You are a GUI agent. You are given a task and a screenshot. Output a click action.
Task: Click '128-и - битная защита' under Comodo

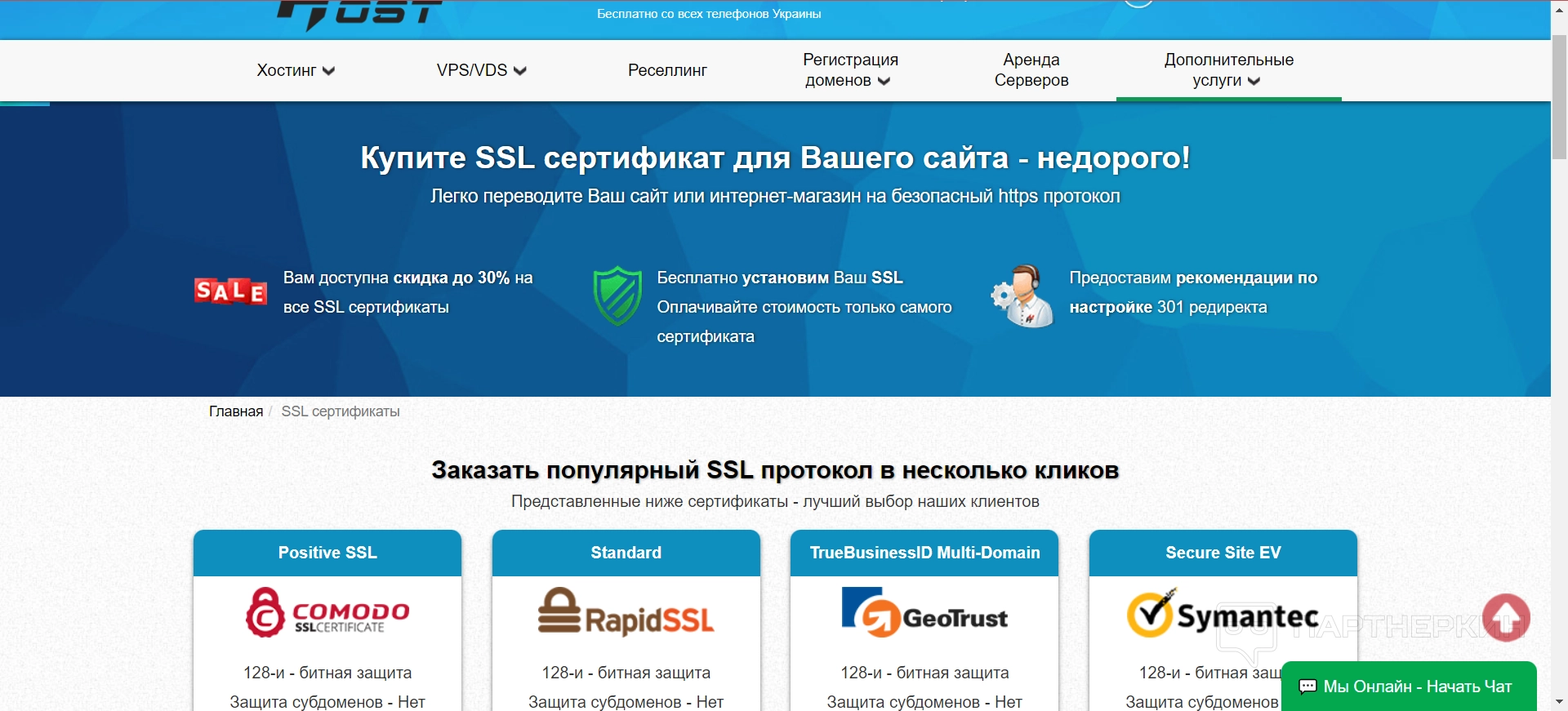click(327, 673)
